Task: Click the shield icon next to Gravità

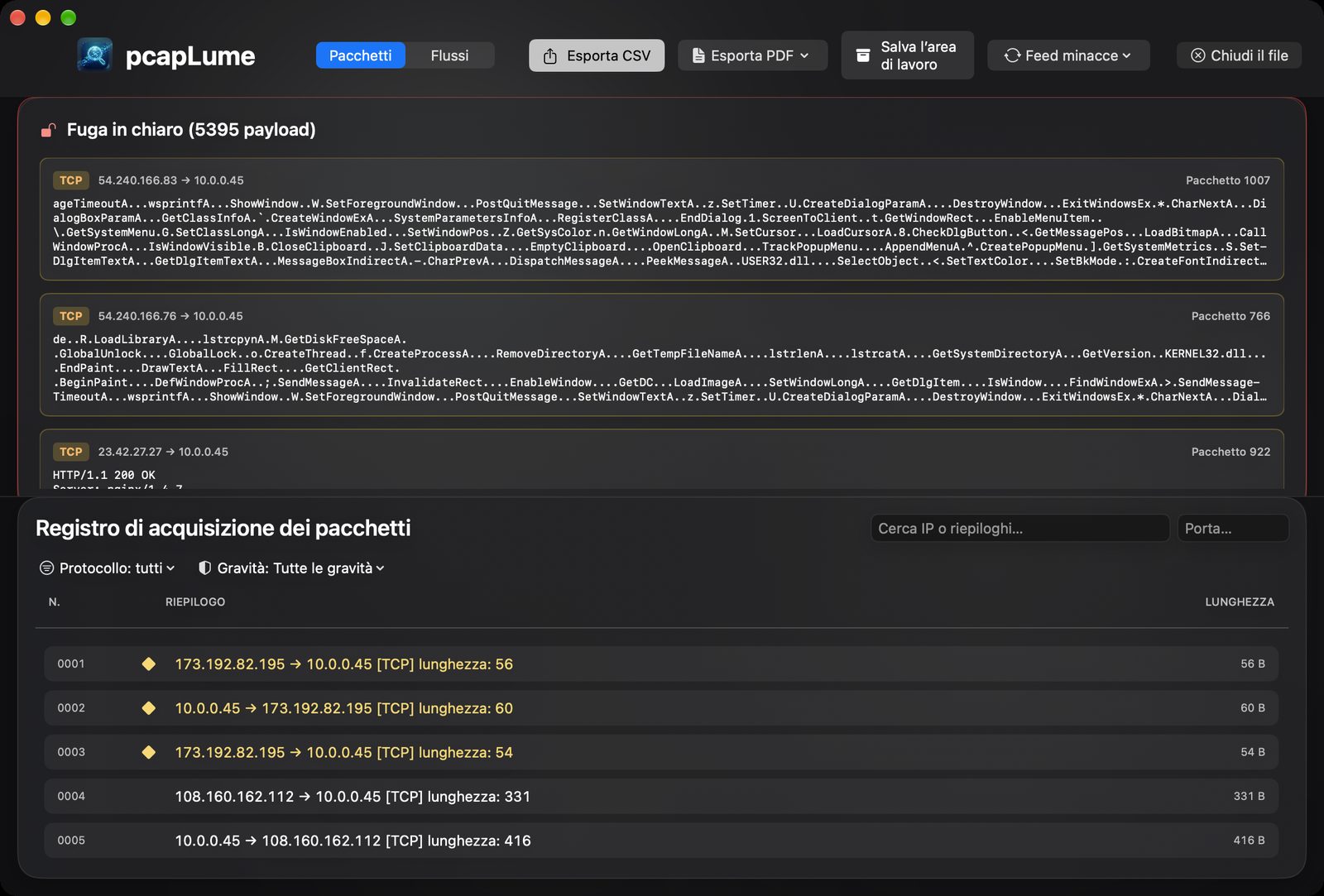Action: pos(204,568)
